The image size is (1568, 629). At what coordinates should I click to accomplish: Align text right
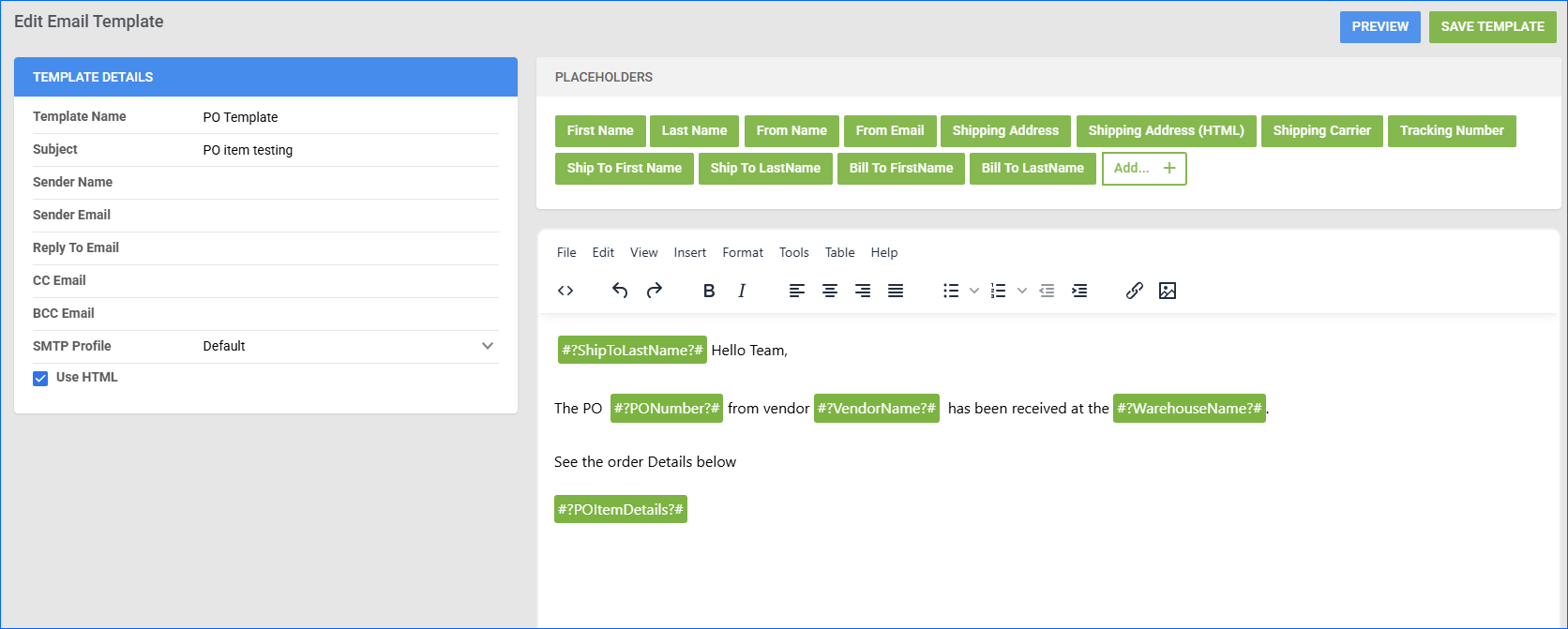click(x=863, y=291)
